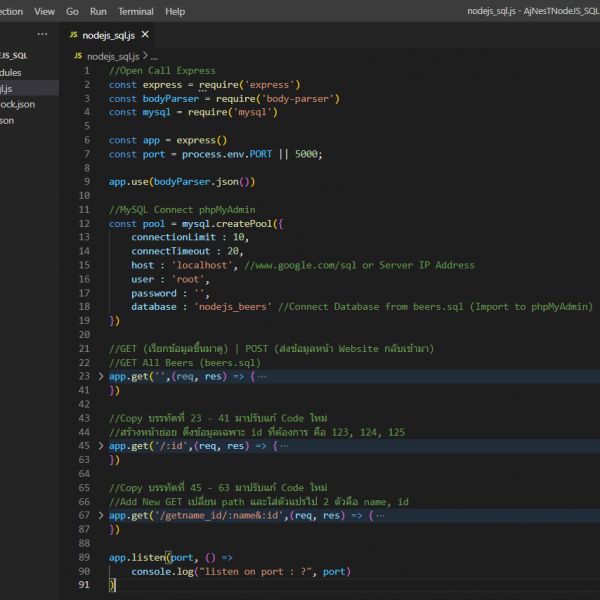Open the Explorer more actions ellipsis
Viewport: 600px width, 600px height.
click(x=42, y=35)
